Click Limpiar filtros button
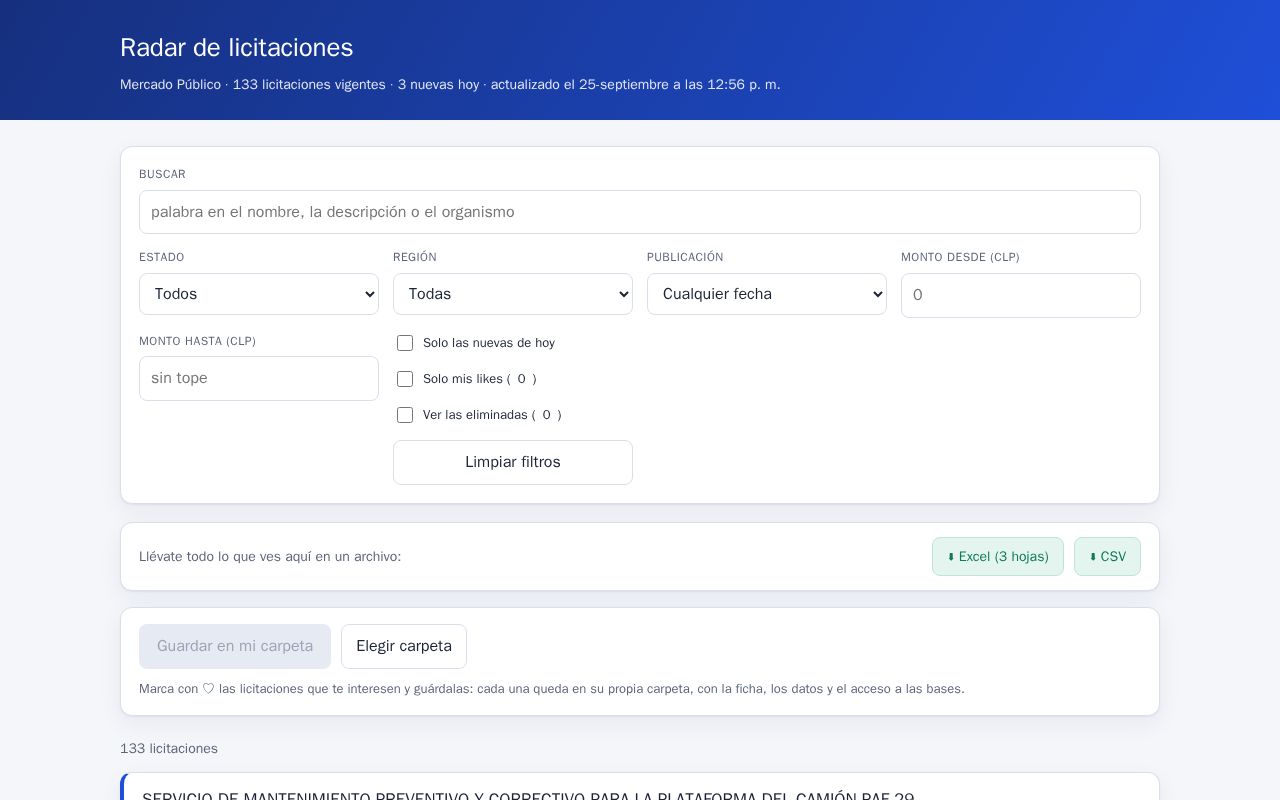The image size is (1280, 800). [513, 462]
